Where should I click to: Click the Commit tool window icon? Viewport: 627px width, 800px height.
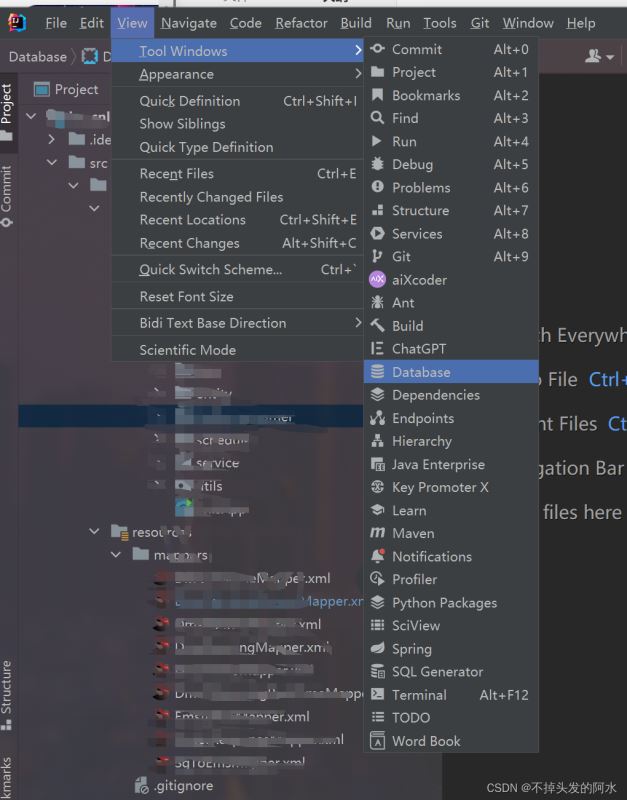tap(378, 49)
